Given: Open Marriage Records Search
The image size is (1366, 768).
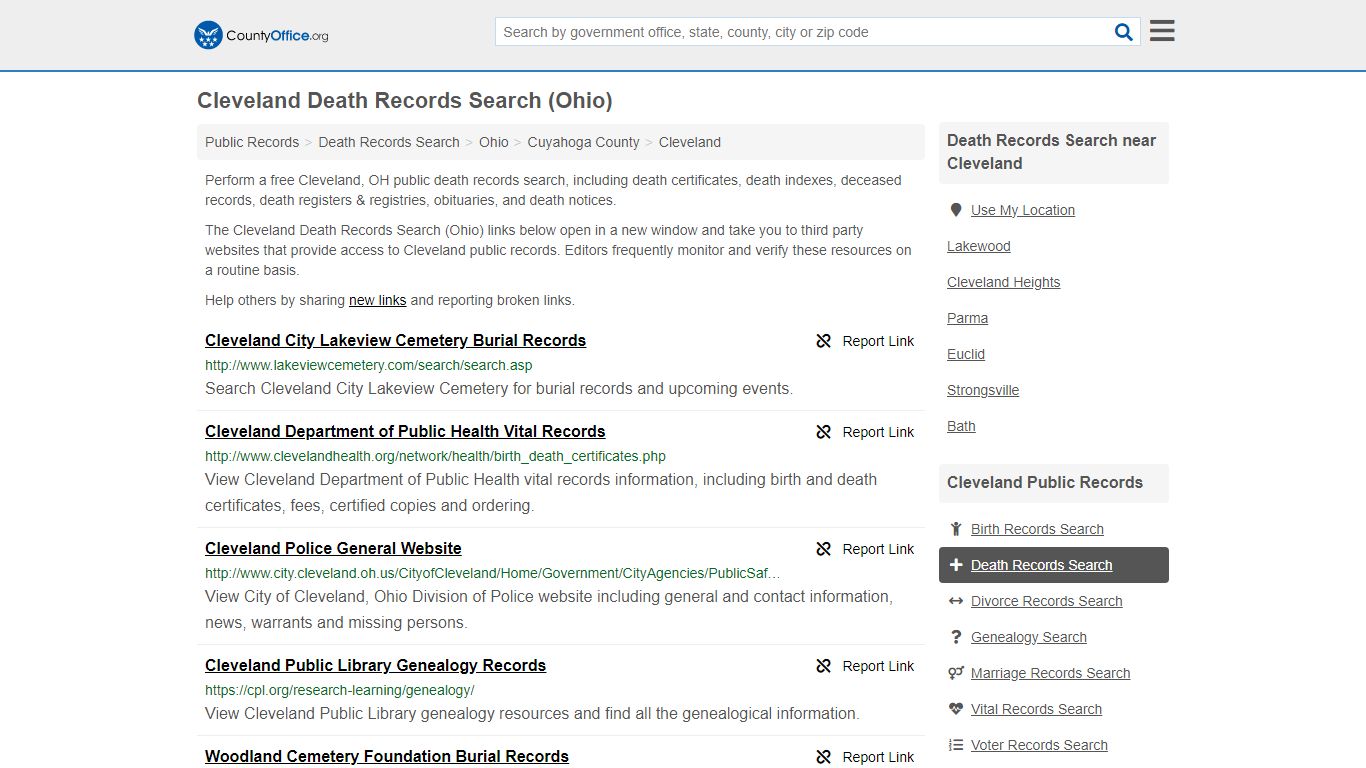Looking at the screenshot, I should [x=1051, y=673].
